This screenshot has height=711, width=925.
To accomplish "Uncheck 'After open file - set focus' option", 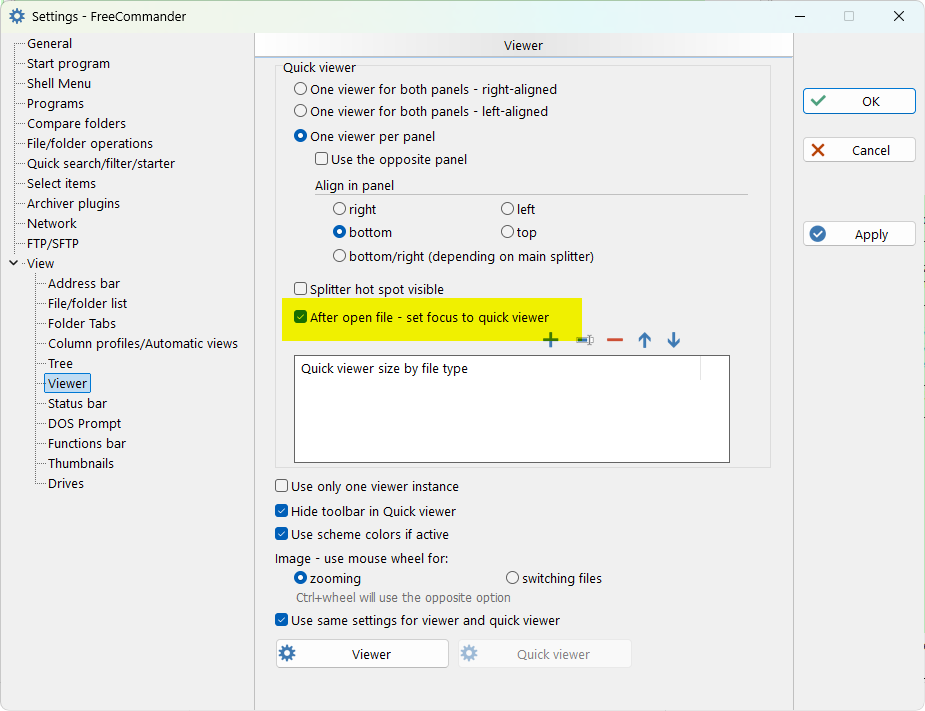I will pyautogui.click(x=301, y=317).
